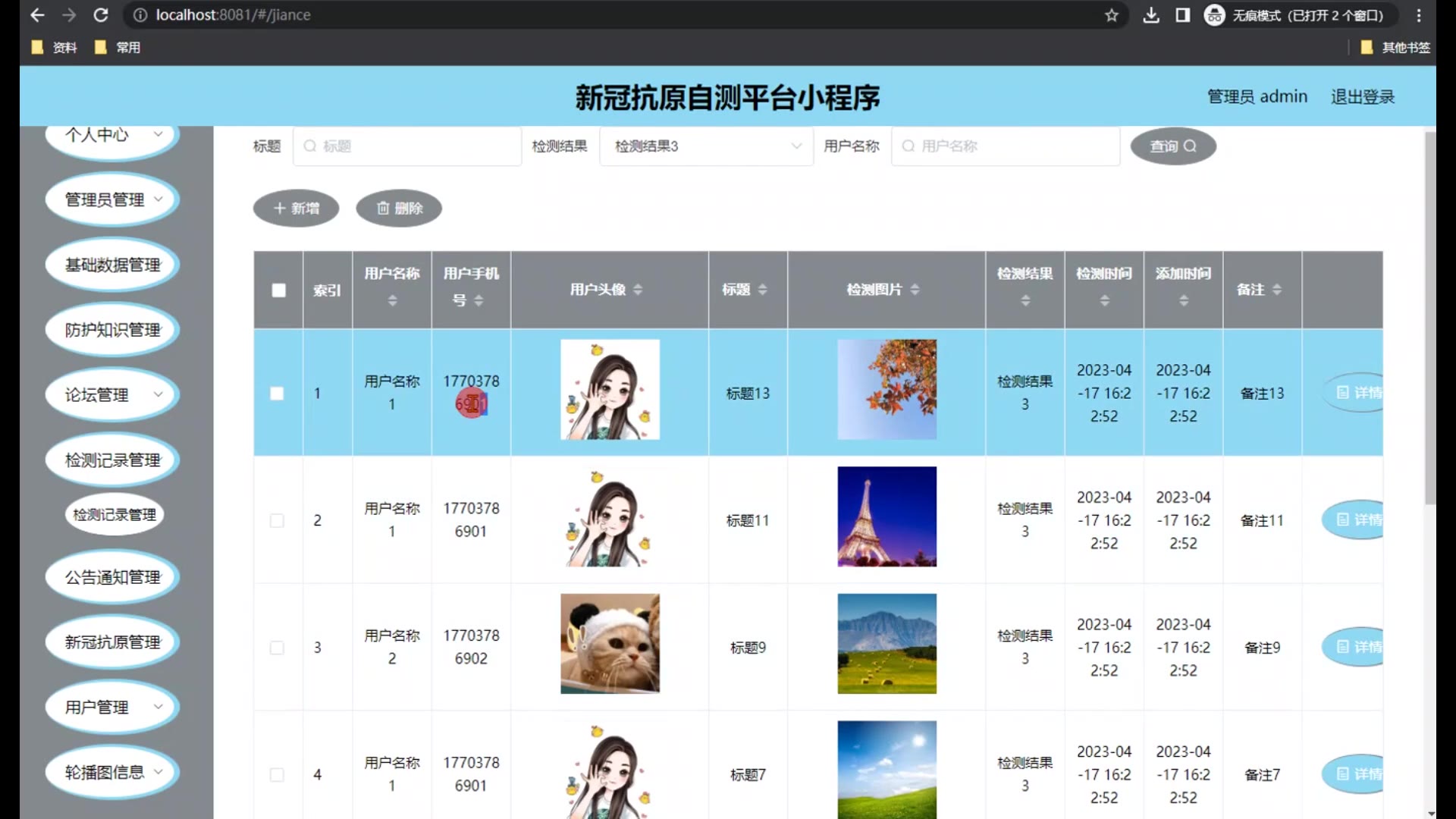The width and height of the screenshot is (1456, 819).
Task: Click the 标题9 cell
Action: [x=748, y=648]
